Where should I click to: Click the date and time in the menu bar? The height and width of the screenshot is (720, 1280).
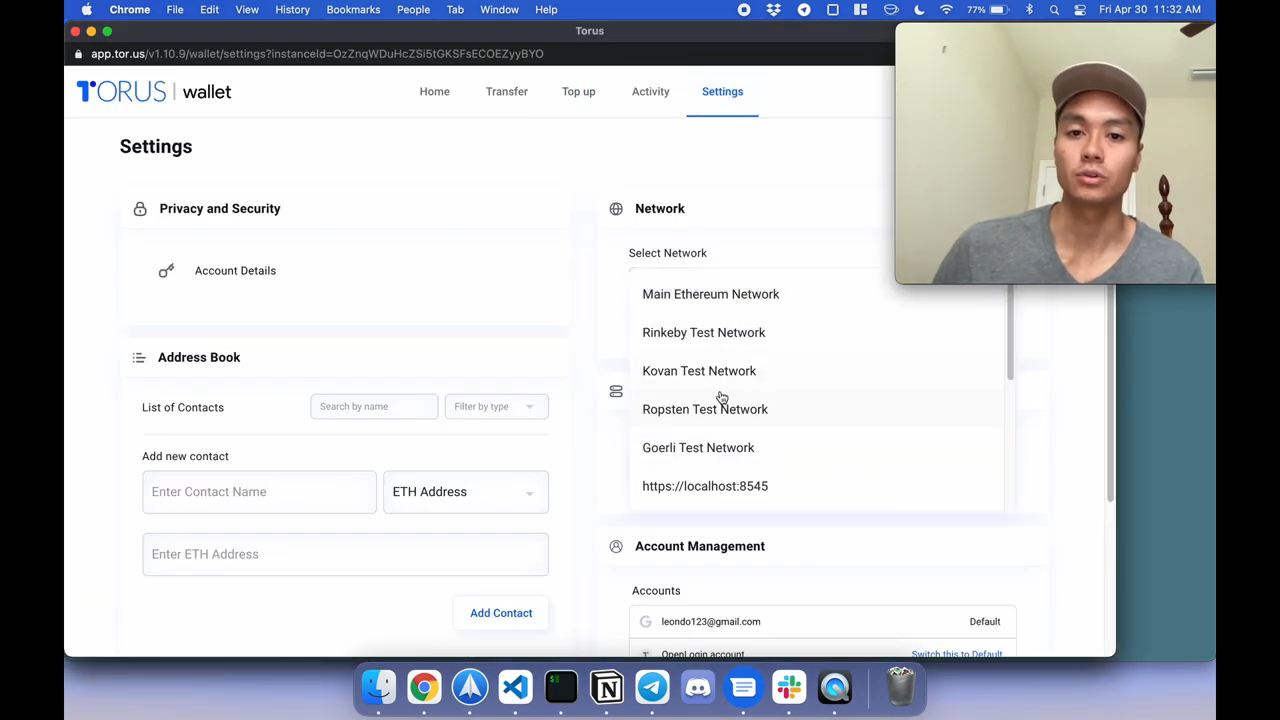(1150, 10)
